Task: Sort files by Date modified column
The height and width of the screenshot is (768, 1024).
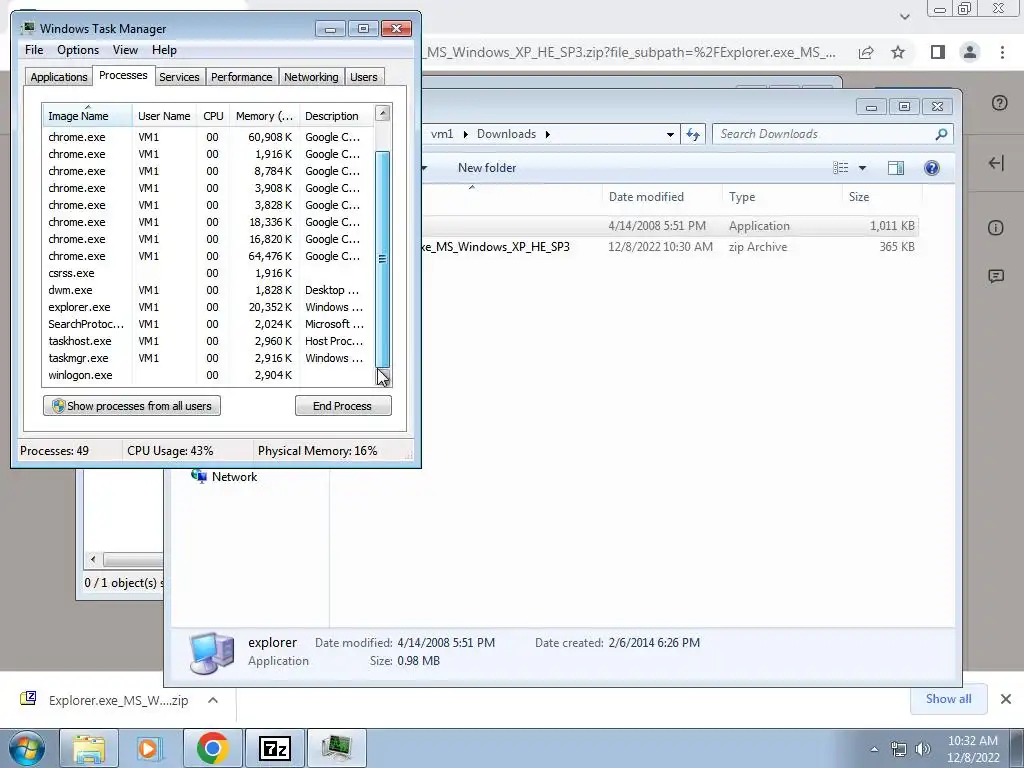Action: tap(662, 197)
